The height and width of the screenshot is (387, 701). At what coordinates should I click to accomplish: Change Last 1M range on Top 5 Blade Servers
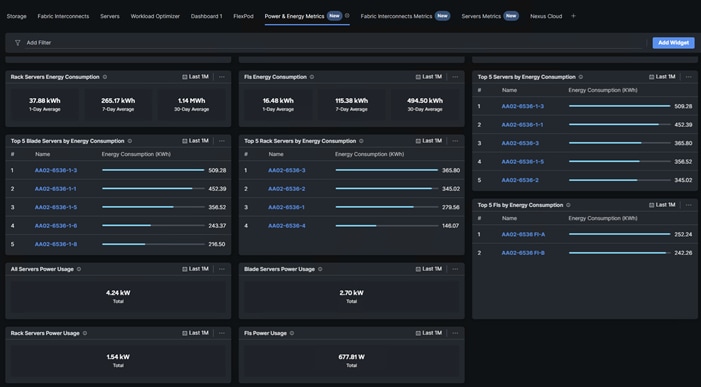[x=195, y=141]
